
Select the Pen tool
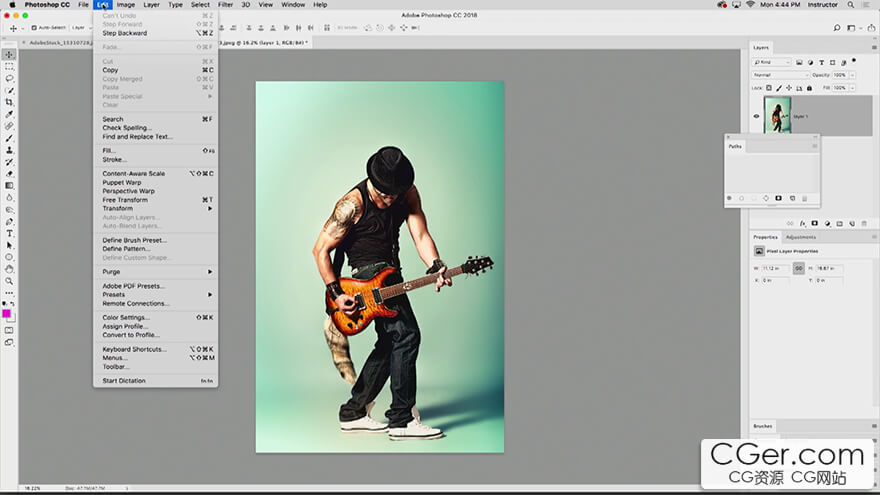pos(9,222)
